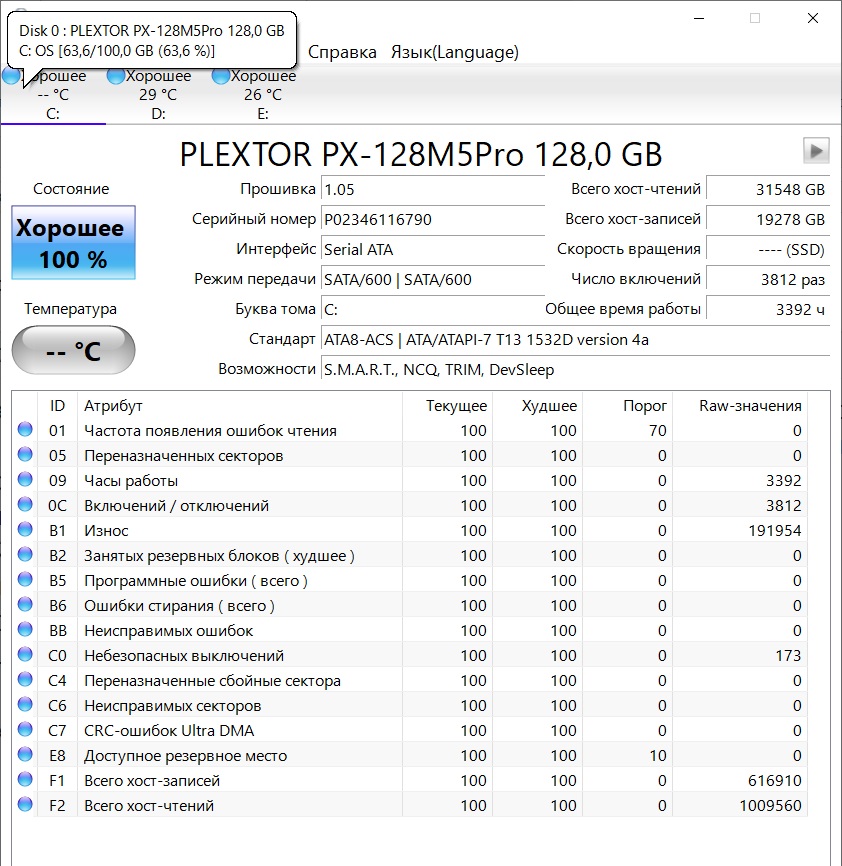The width and height of the screenshot is (842, 866).
Task: Click threshold value 70
Action: [x=658, y=431]
